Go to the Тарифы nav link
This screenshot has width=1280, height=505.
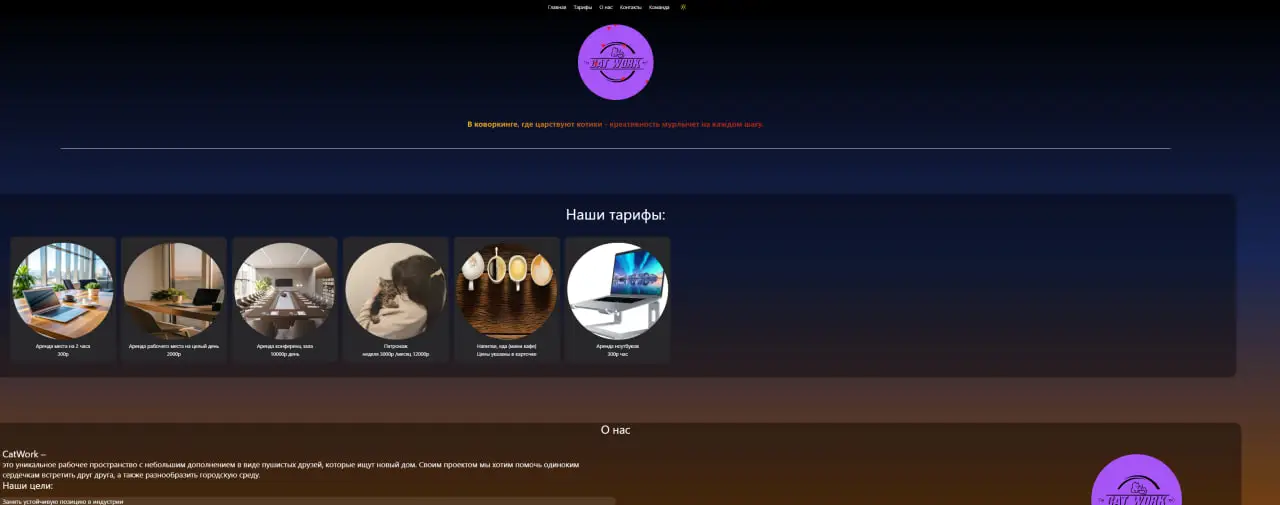coord(583,7)
